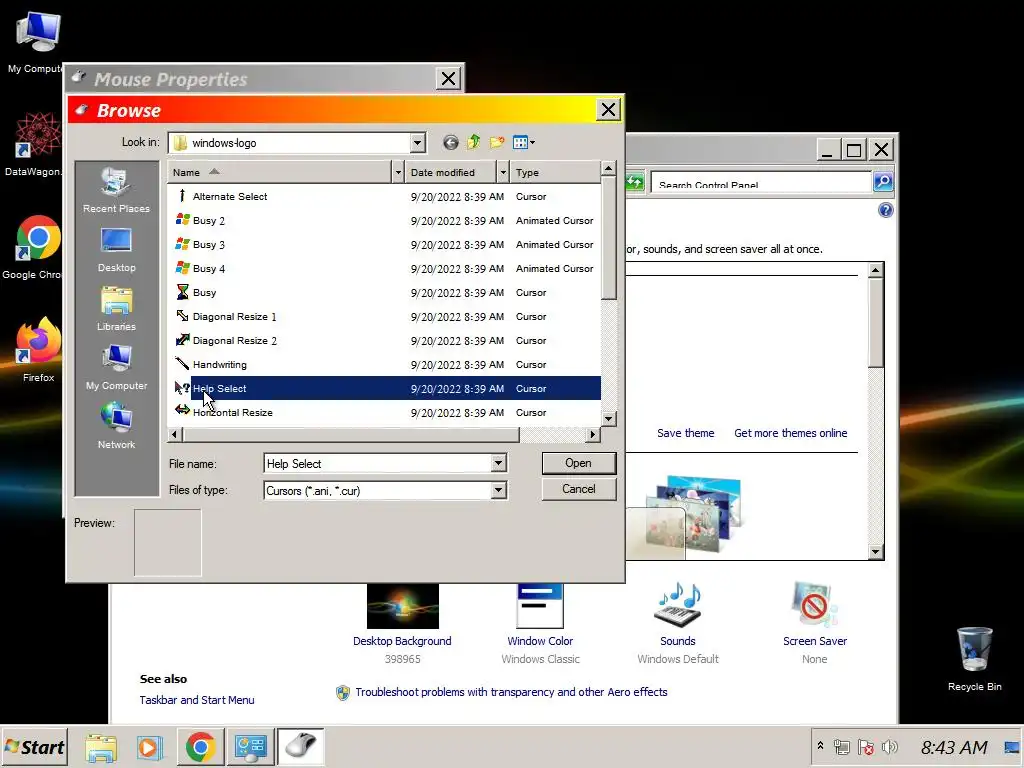Expand the Look in folder dropdown

click(x=417, y=142)
